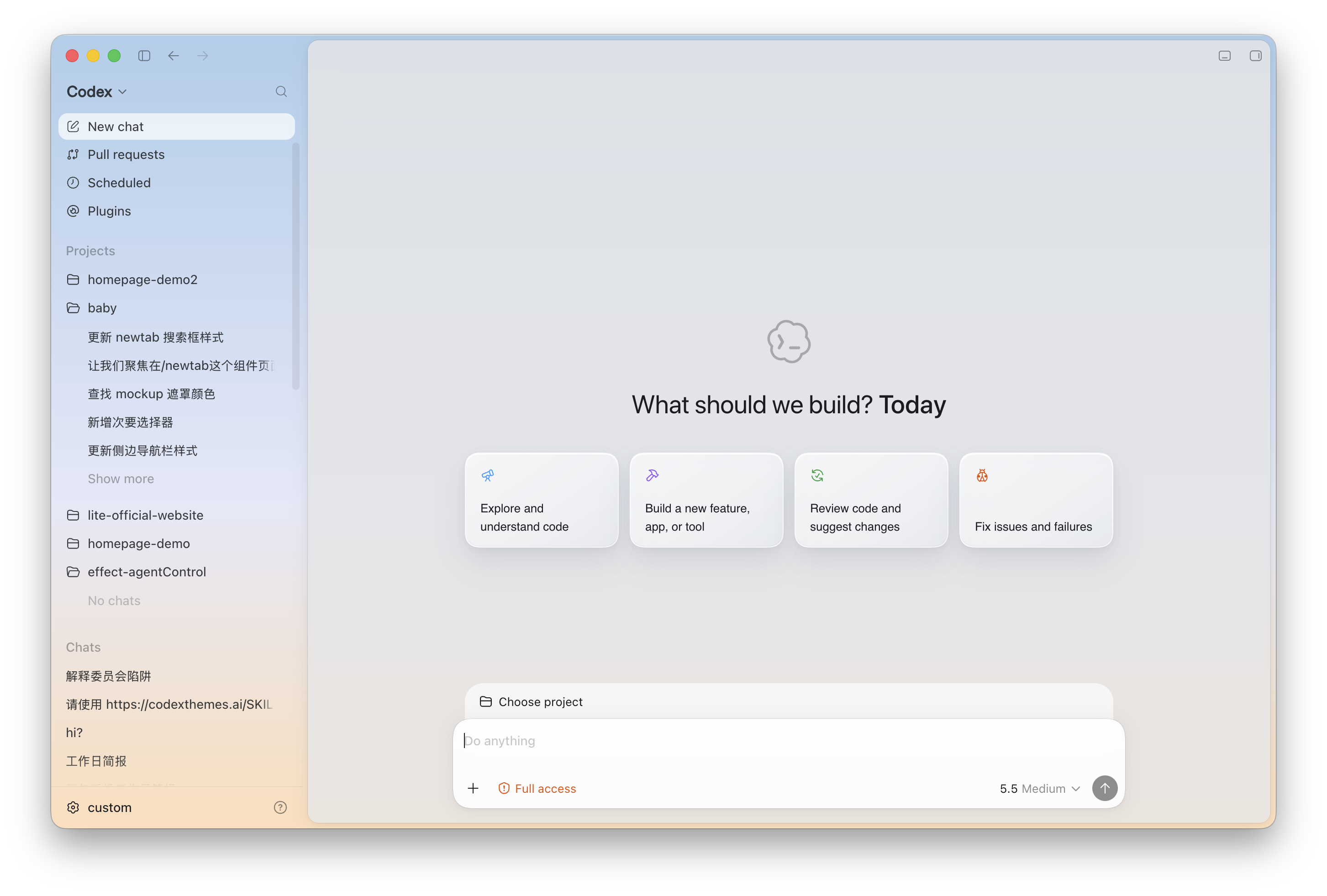Click Show more under baby project
This screenshot has width=1327, height=896.
(x=121, y=479)
